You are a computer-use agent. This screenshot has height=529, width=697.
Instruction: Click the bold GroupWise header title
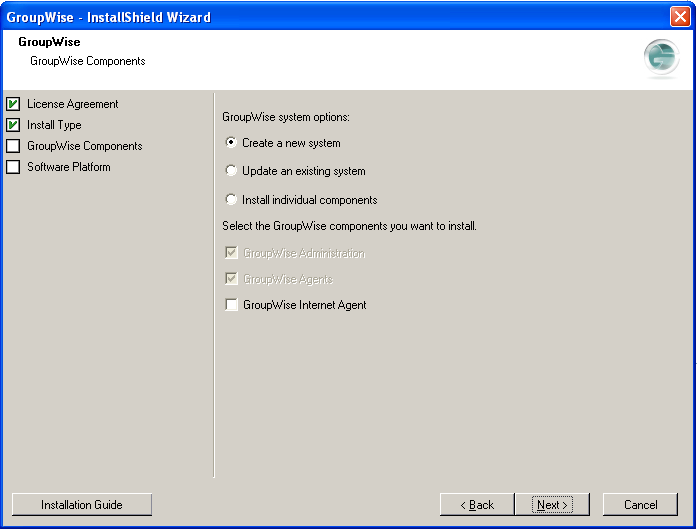point(49,42)
